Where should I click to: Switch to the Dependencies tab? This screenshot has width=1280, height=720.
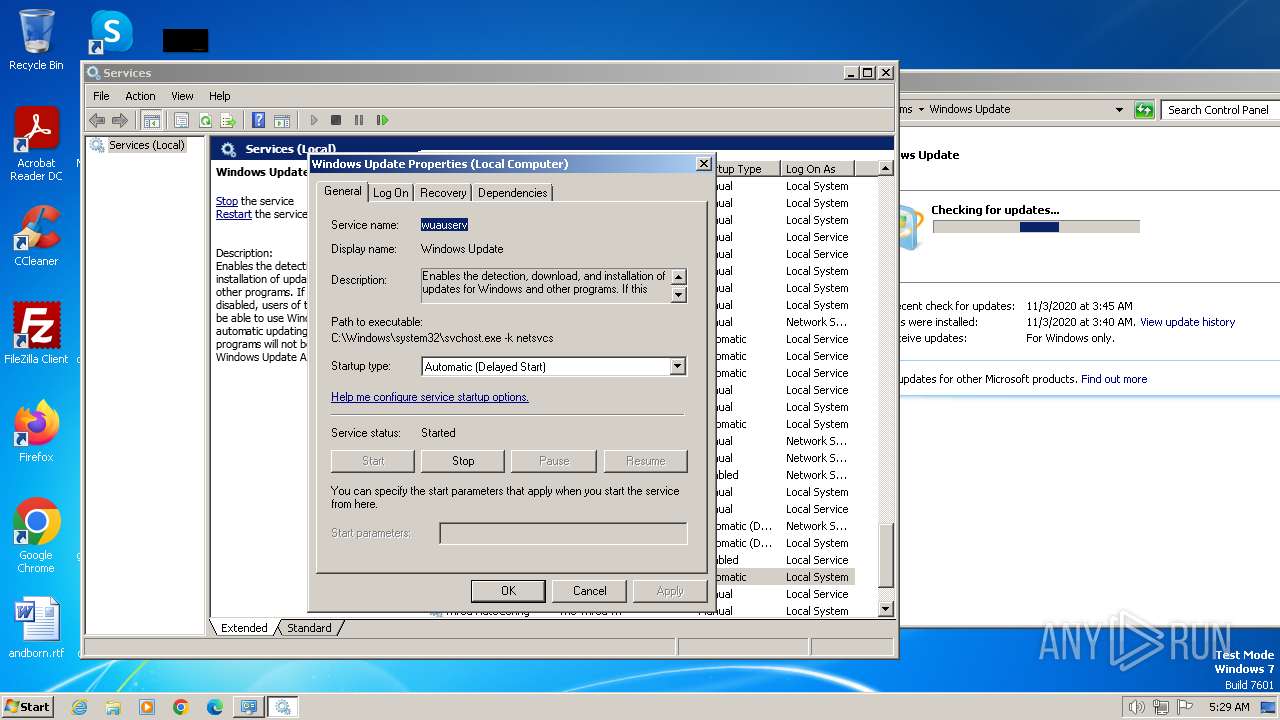click(512, 193)
